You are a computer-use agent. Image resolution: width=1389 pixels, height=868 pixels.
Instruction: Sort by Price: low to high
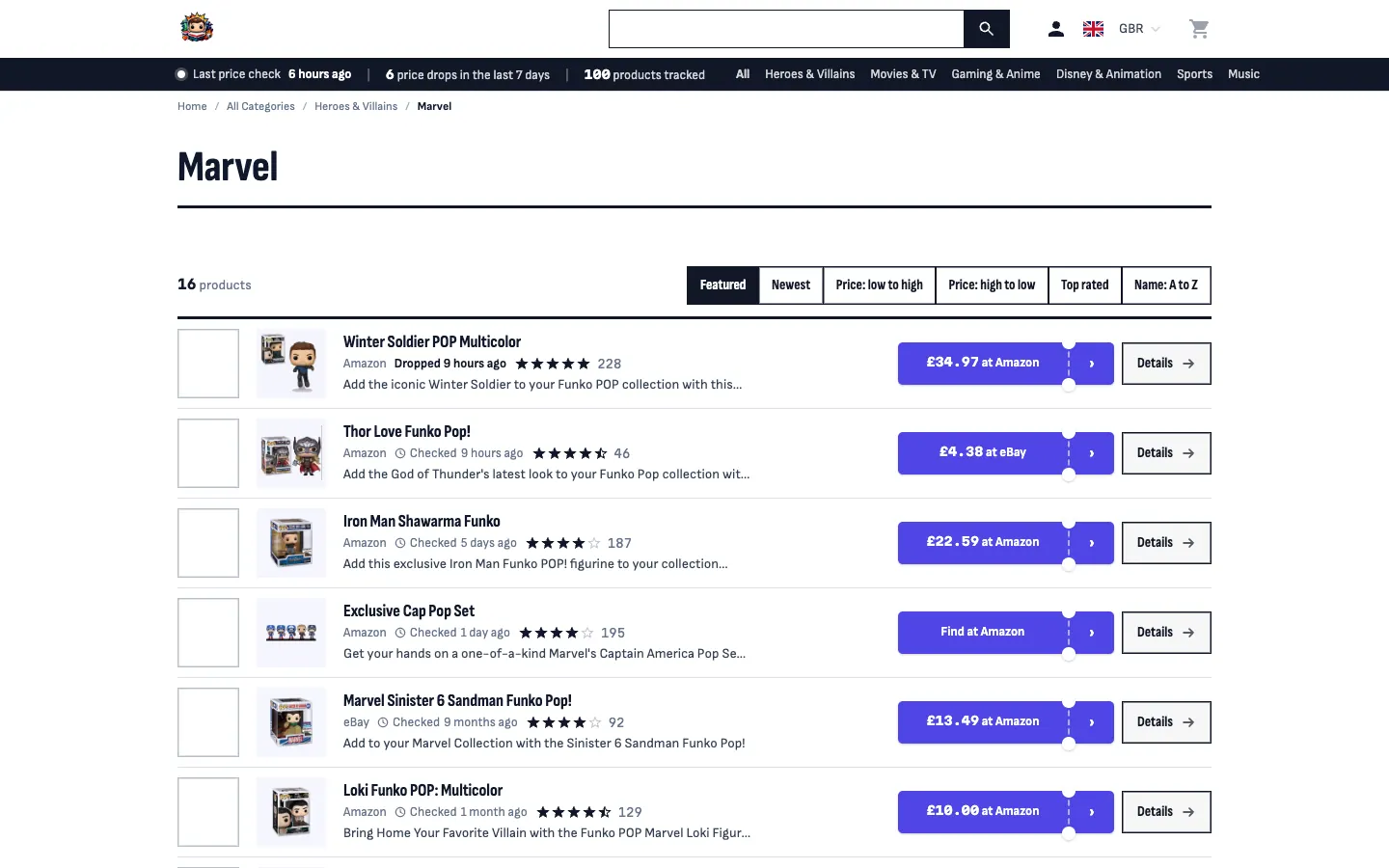[x=880, y=285]
